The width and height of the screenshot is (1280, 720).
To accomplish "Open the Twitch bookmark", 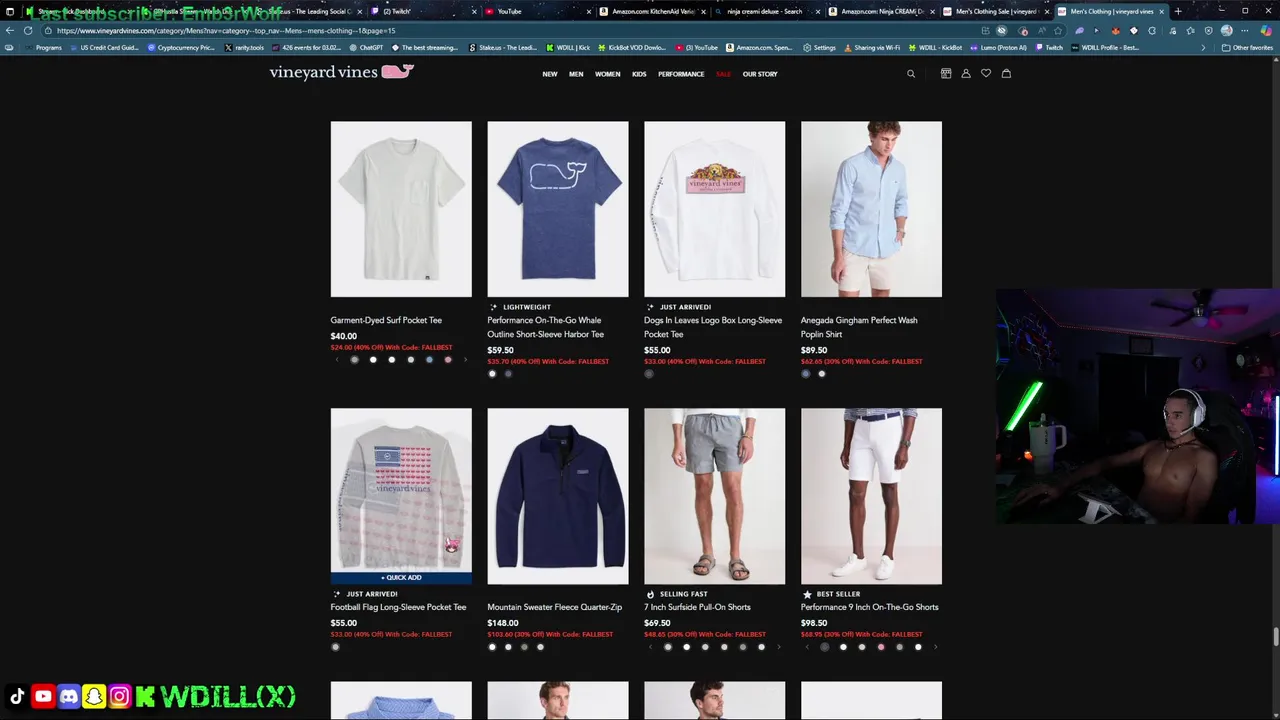I will pyautogui.click(x=1049, y=47).
